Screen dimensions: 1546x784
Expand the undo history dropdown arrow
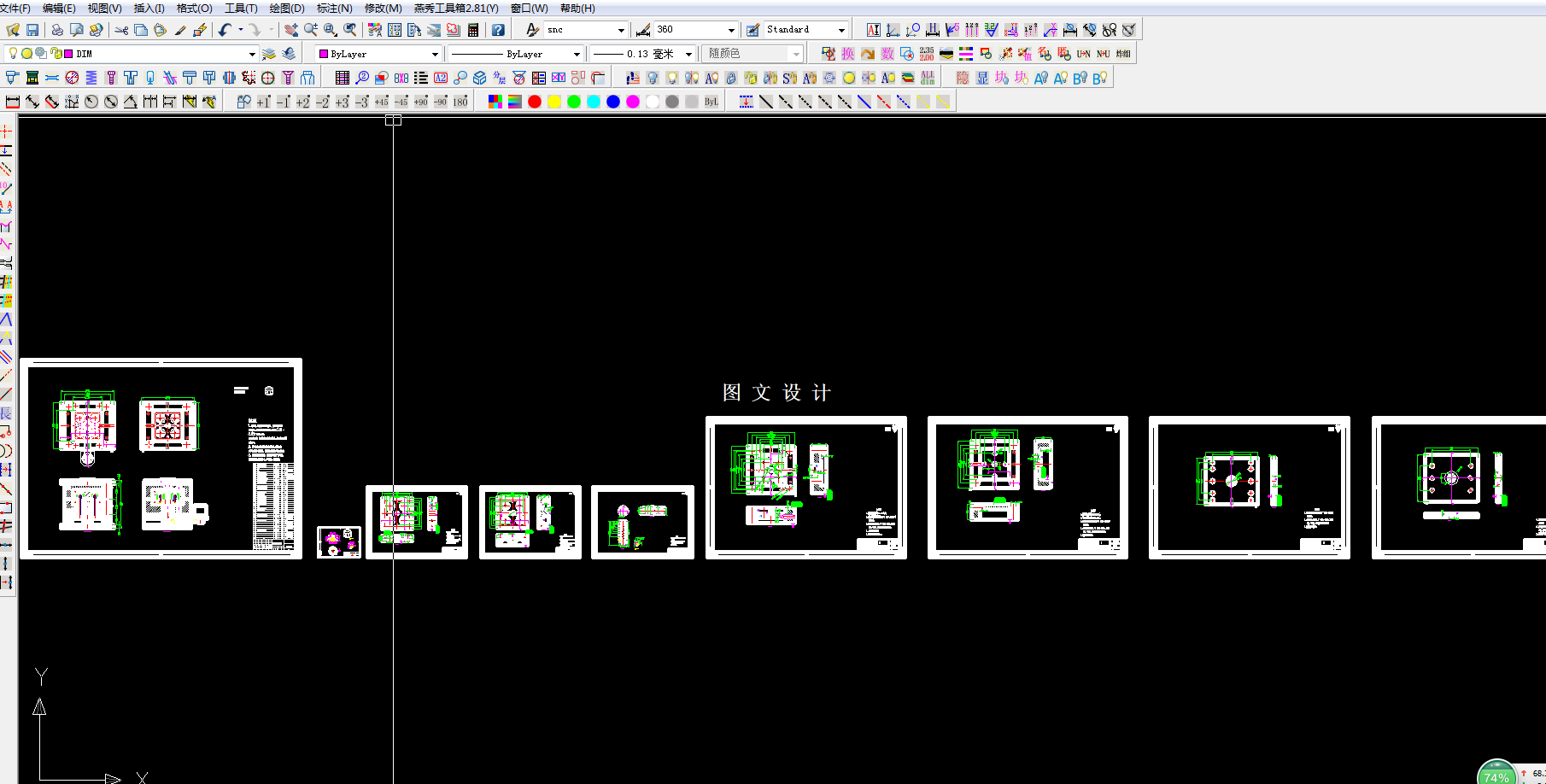click(x=240, y=30)
